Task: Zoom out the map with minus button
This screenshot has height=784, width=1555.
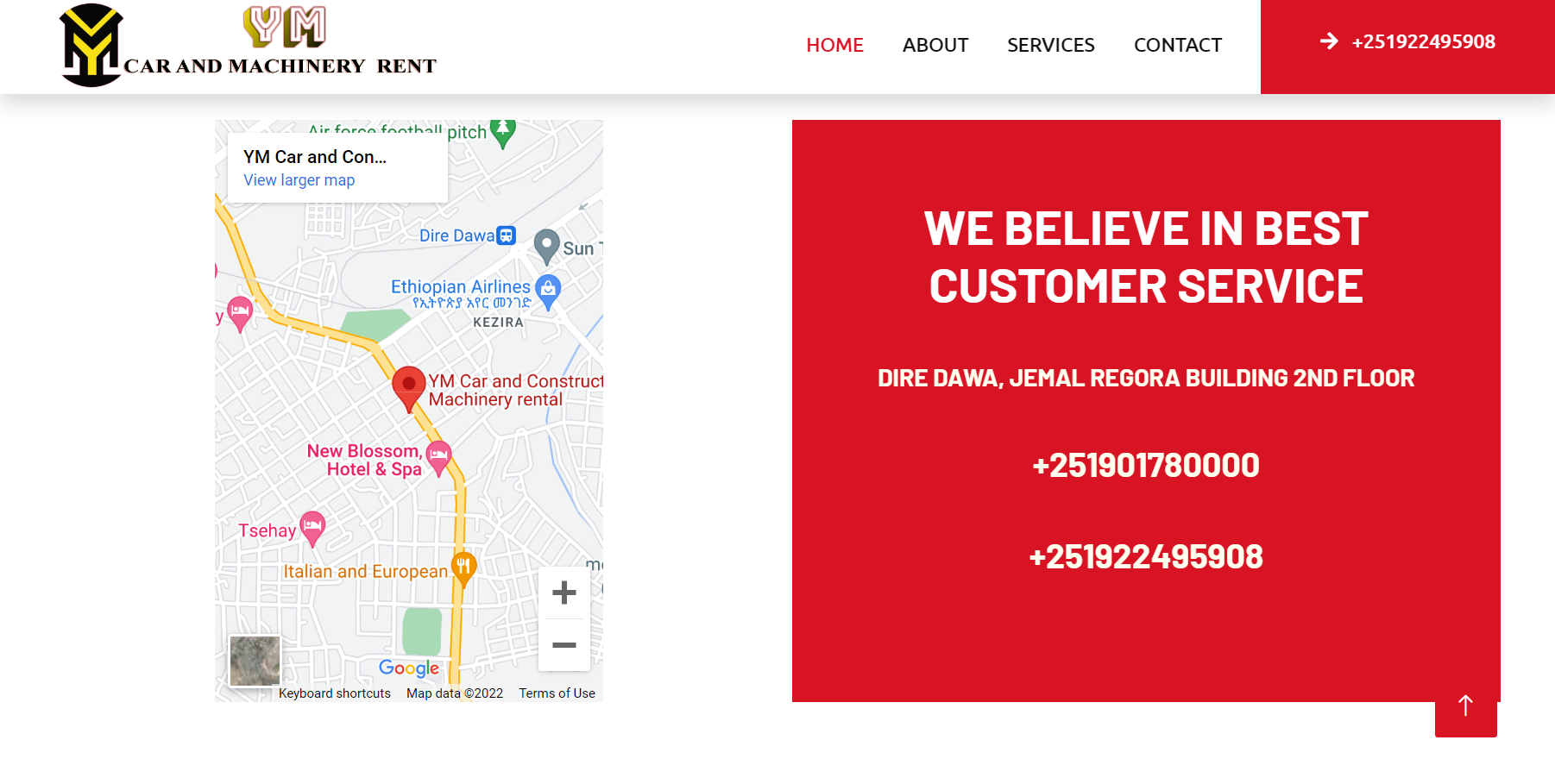Action: [x=564, y=645]
